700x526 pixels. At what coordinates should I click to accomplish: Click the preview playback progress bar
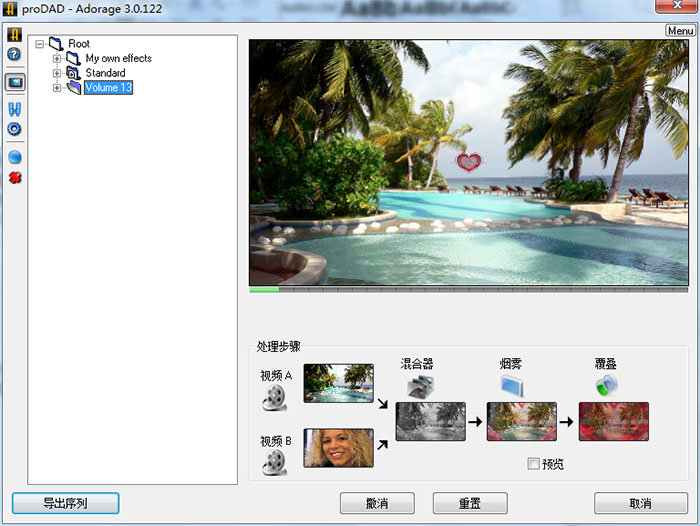[469, 290]
